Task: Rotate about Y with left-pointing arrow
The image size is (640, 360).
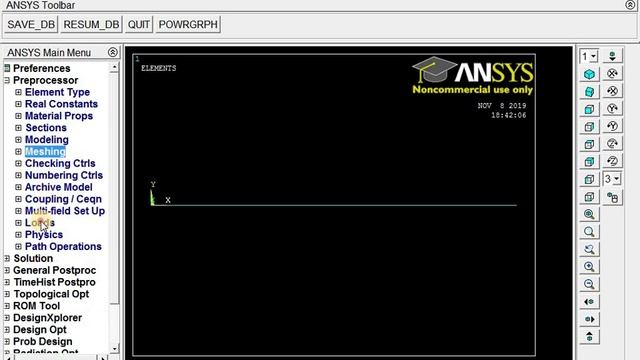Action: (x=612, y=126)
